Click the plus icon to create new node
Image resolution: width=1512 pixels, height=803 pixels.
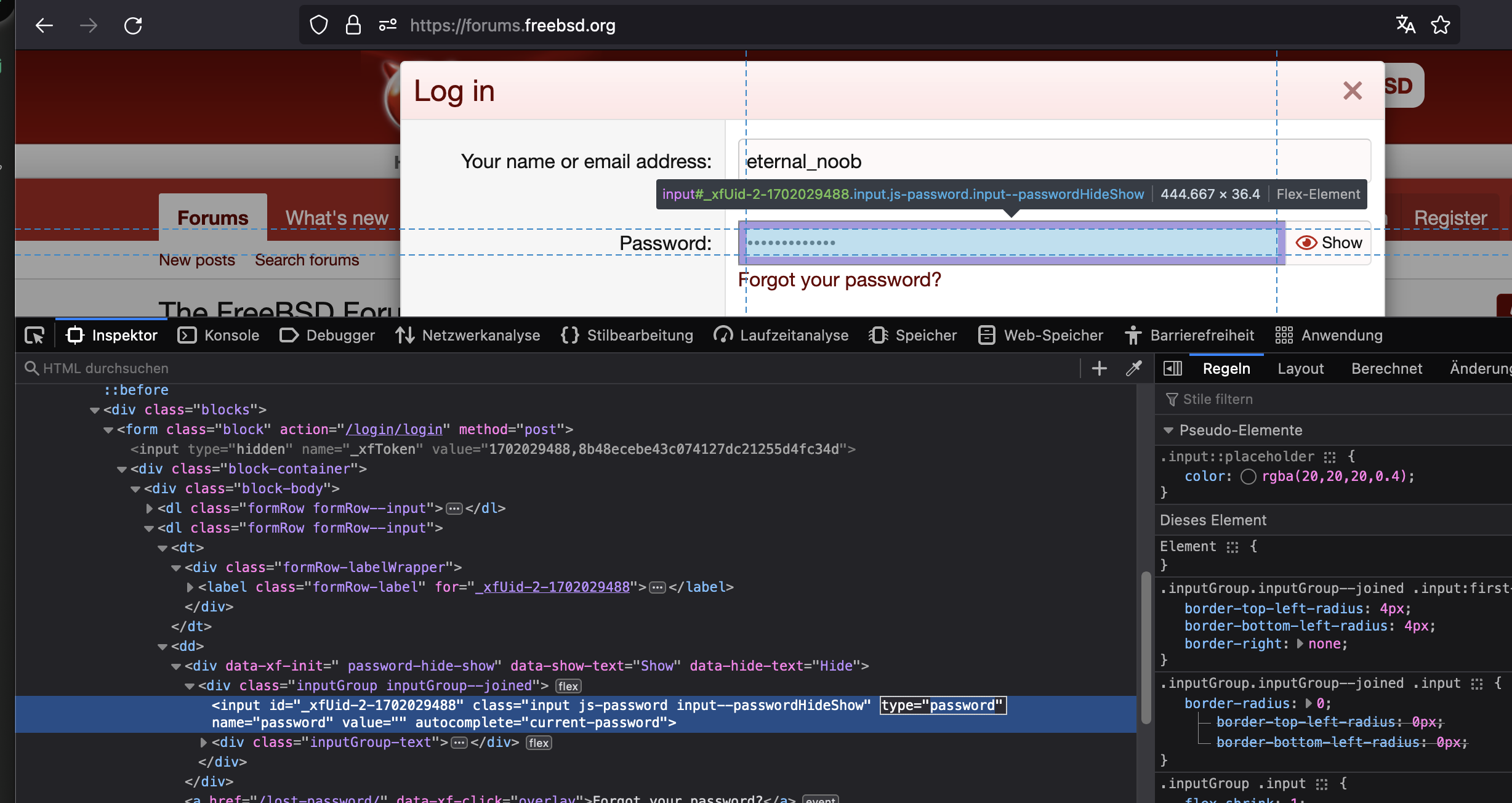pos(1099,368)
